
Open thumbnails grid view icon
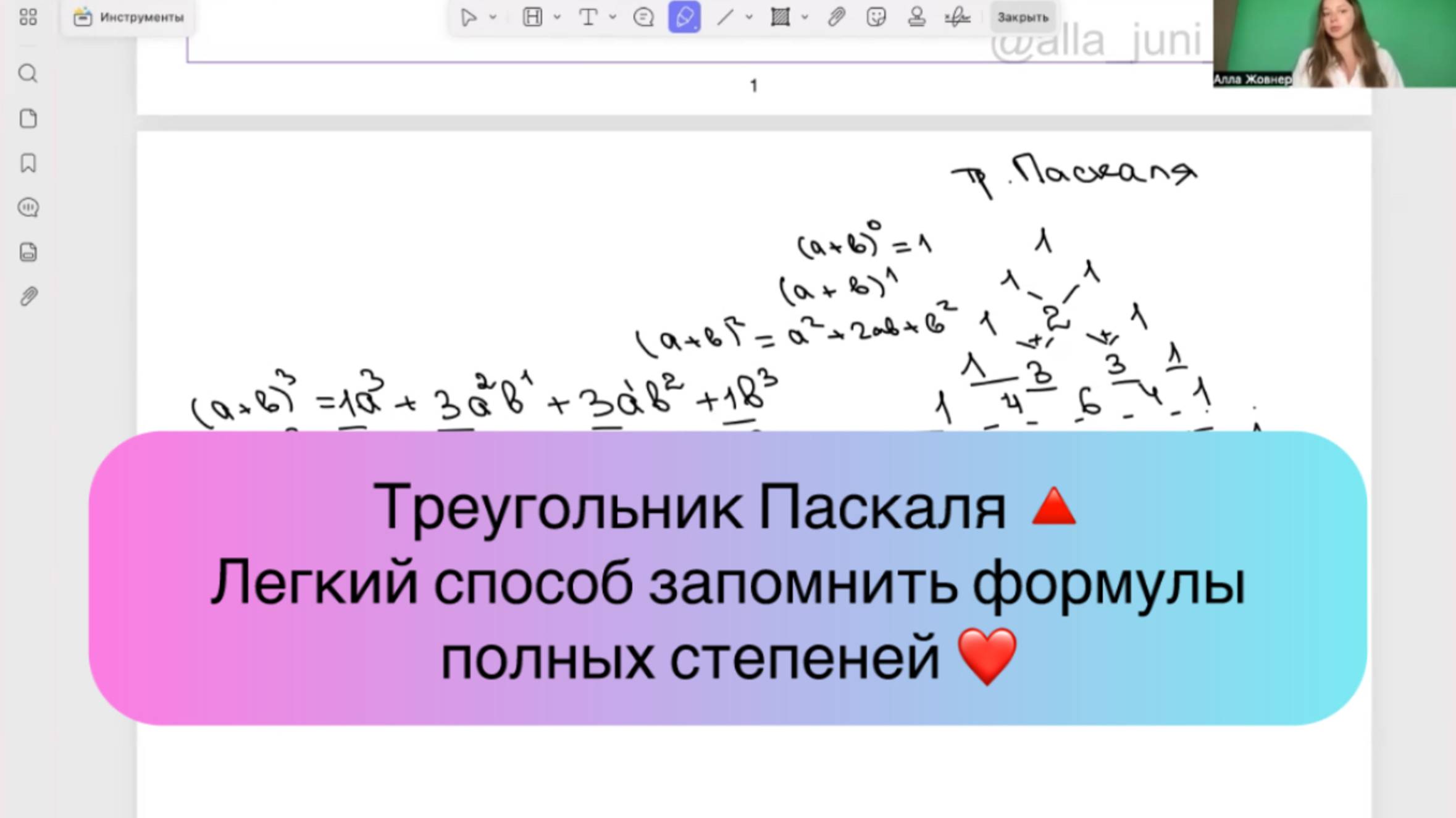(28, 17)
